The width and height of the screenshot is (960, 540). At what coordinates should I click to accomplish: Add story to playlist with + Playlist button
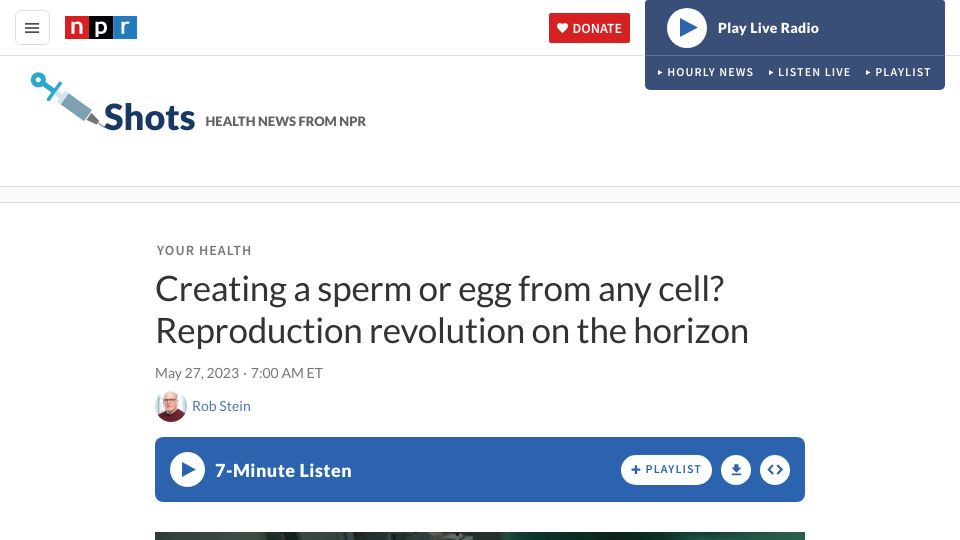coord(666,470)
